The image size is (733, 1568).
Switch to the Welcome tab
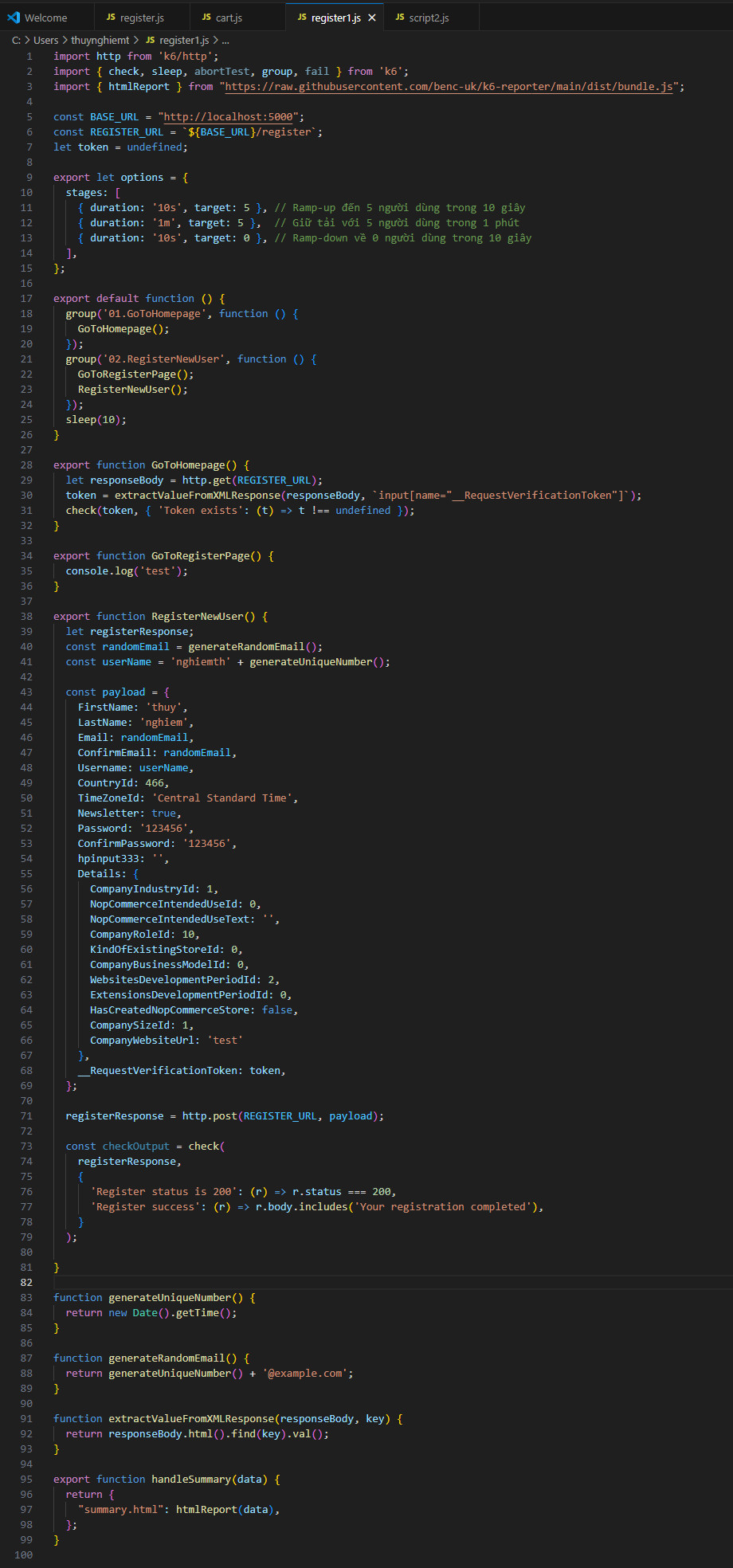click(45, 18)
